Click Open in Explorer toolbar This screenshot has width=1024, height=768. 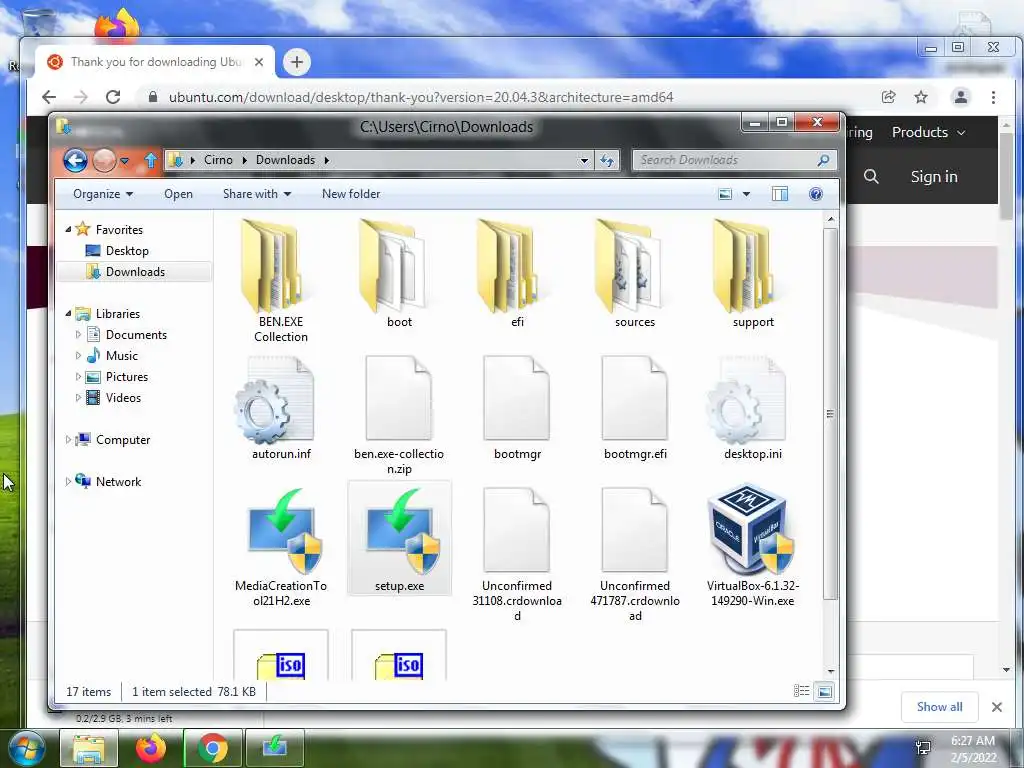click(x=178, y=194)
